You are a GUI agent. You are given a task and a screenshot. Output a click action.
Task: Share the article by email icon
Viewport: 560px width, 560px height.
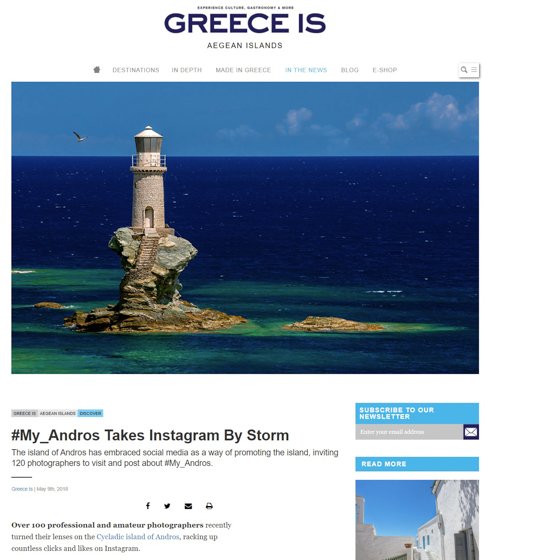coord(188,506)
